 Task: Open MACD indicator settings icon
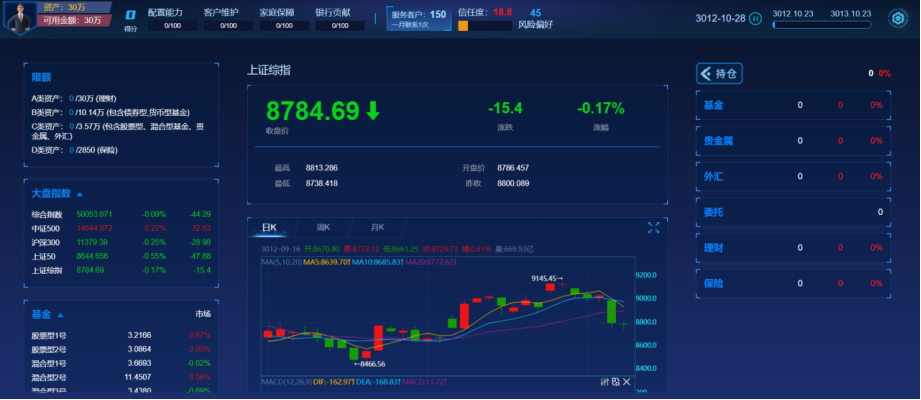click(604, 382)
